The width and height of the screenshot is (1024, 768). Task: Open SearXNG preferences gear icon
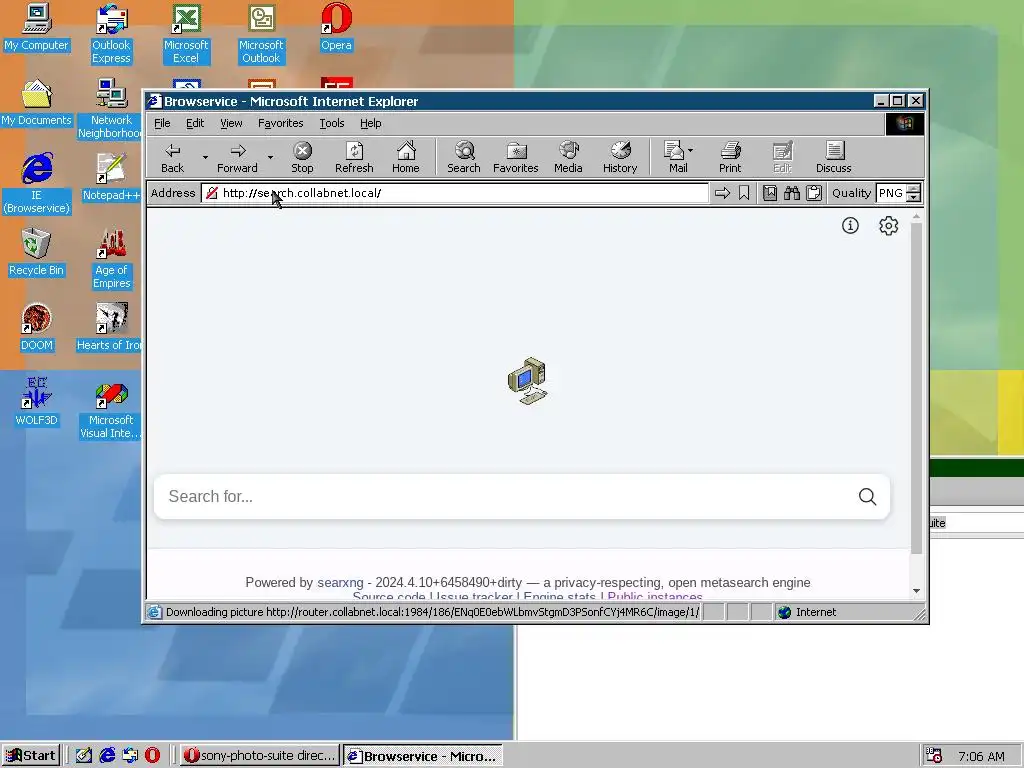(888, 226)
